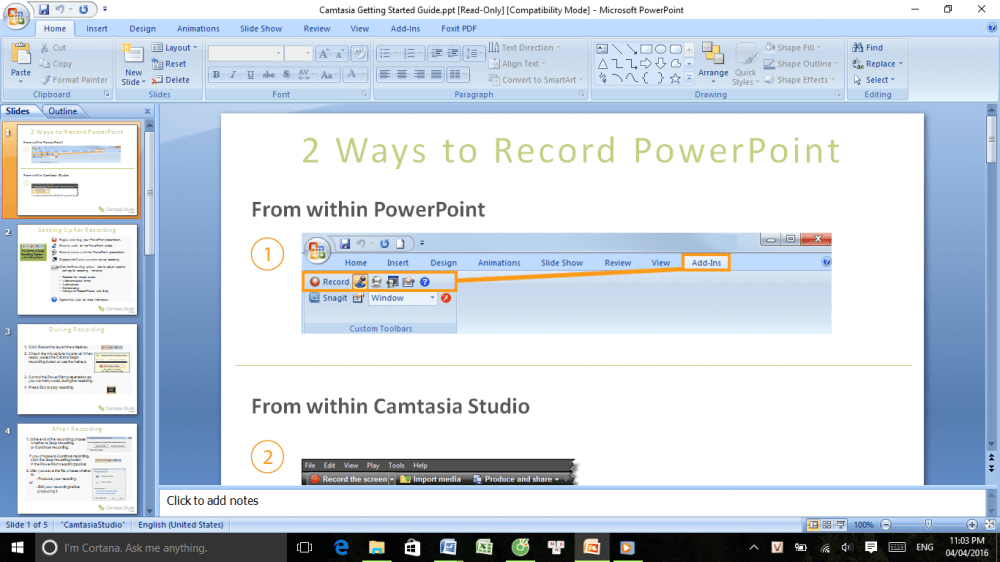This screenshot has width=1000, height=562.
Task: Expand the shapes gallery More arrow
Action: tap(689, 78)
